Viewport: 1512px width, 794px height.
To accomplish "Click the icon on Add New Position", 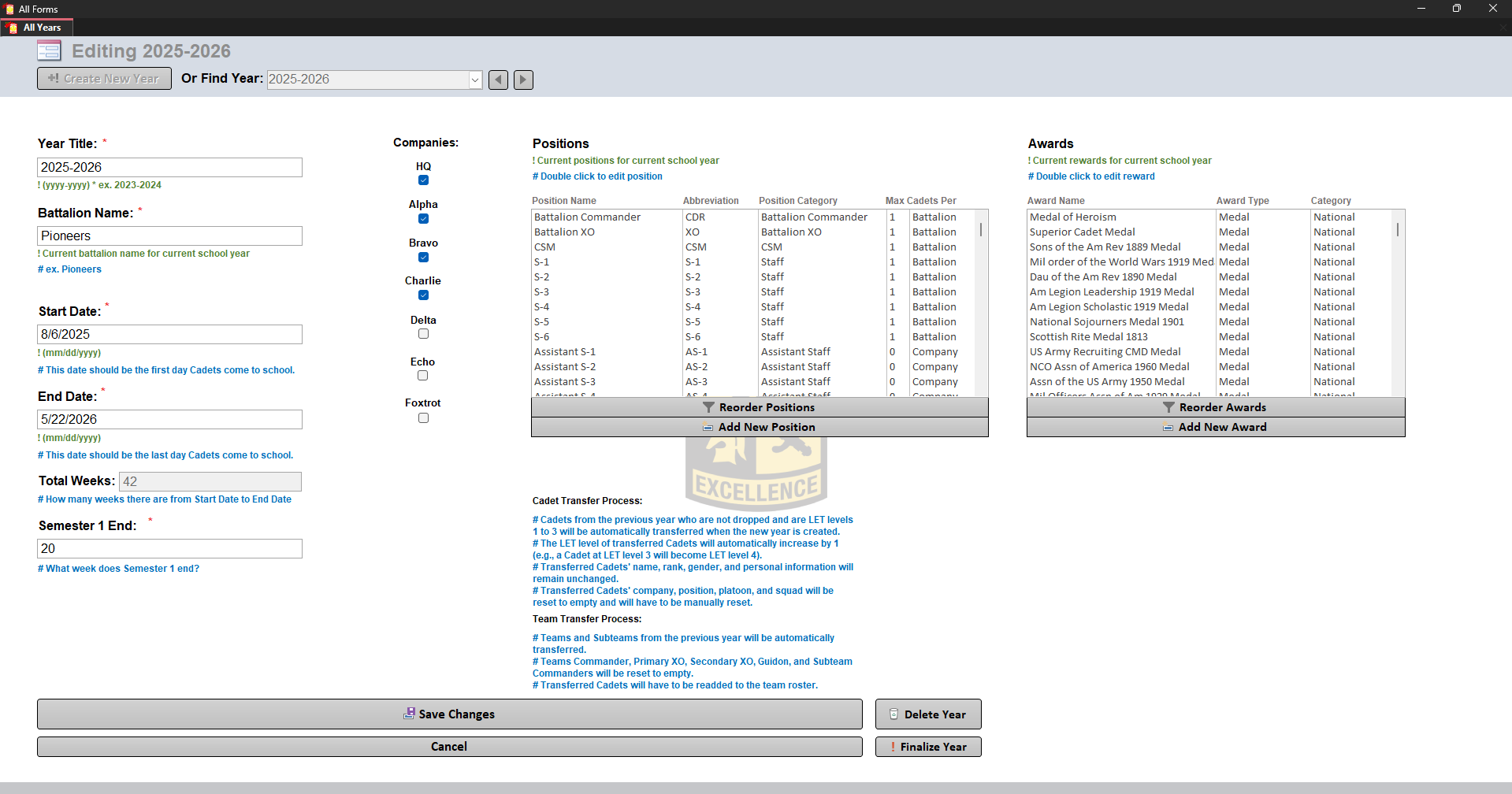I will (x=708, y=428).
